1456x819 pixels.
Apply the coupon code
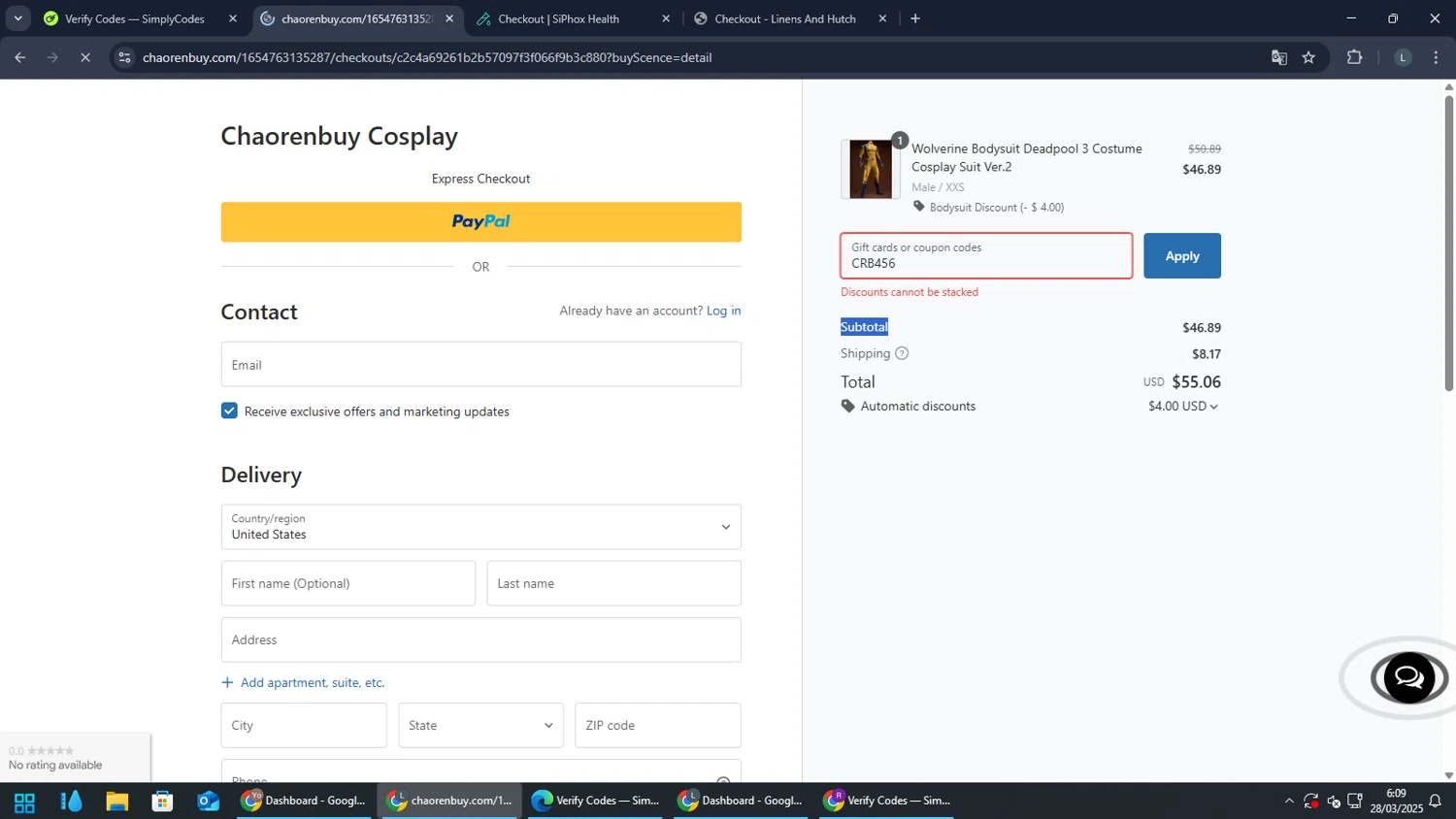click(1181, 256)
